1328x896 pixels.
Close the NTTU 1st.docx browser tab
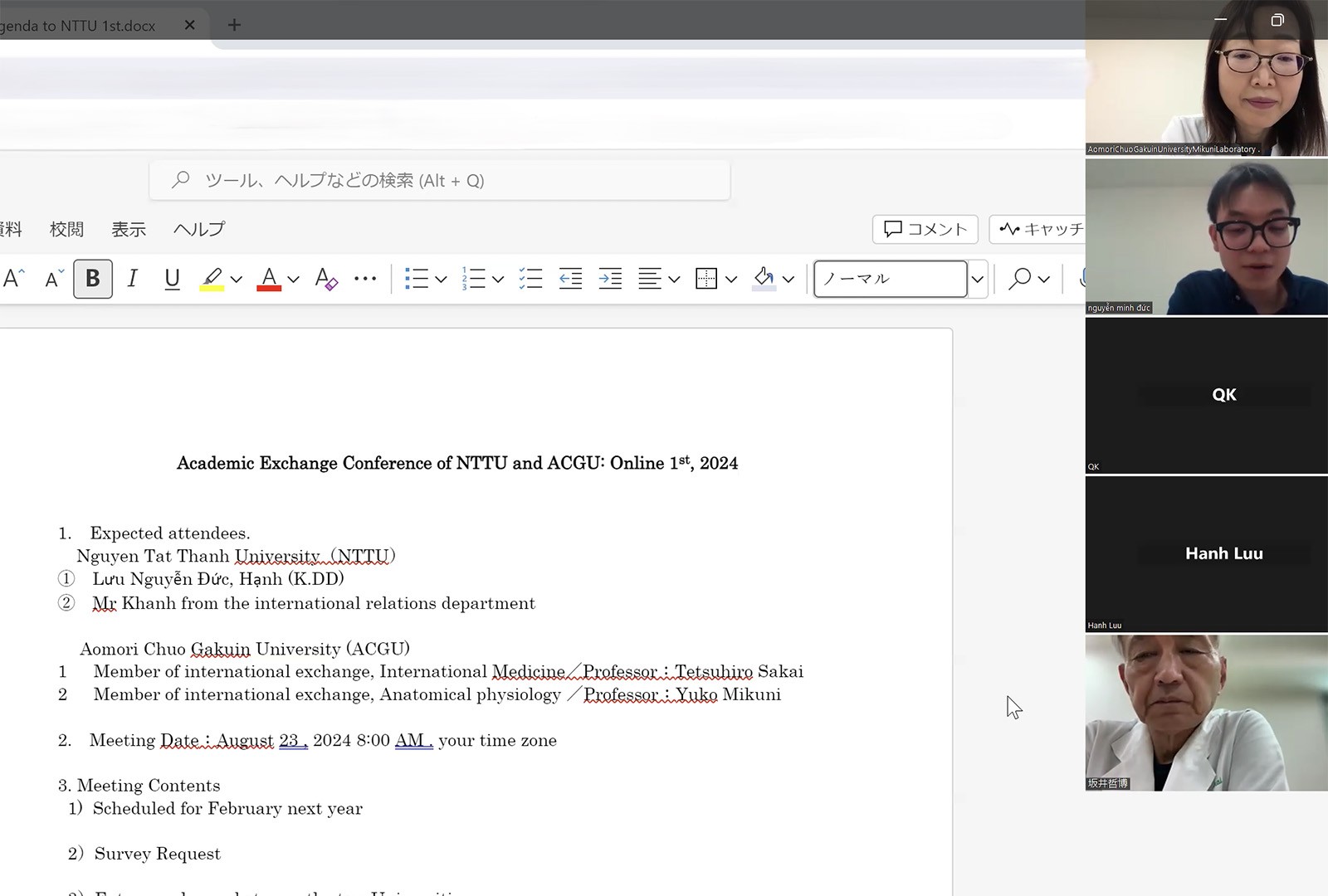tap(189, 25)
